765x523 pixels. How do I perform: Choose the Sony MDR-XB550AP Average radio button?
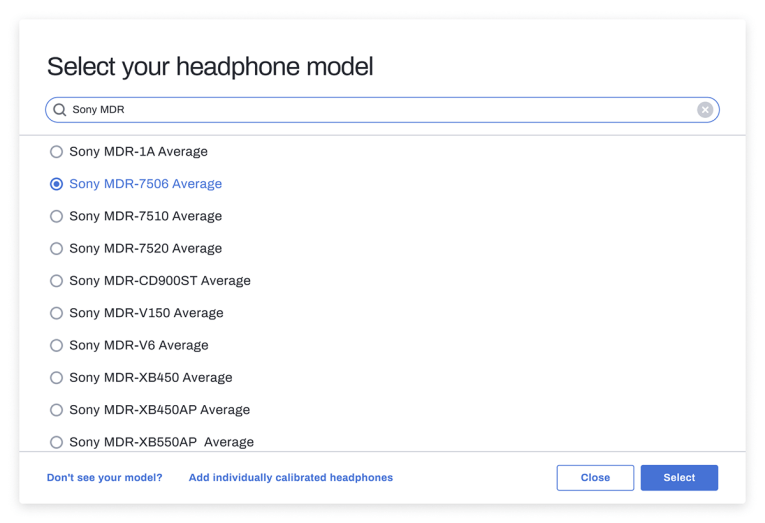pyautogui.click(x=57, y=442)
